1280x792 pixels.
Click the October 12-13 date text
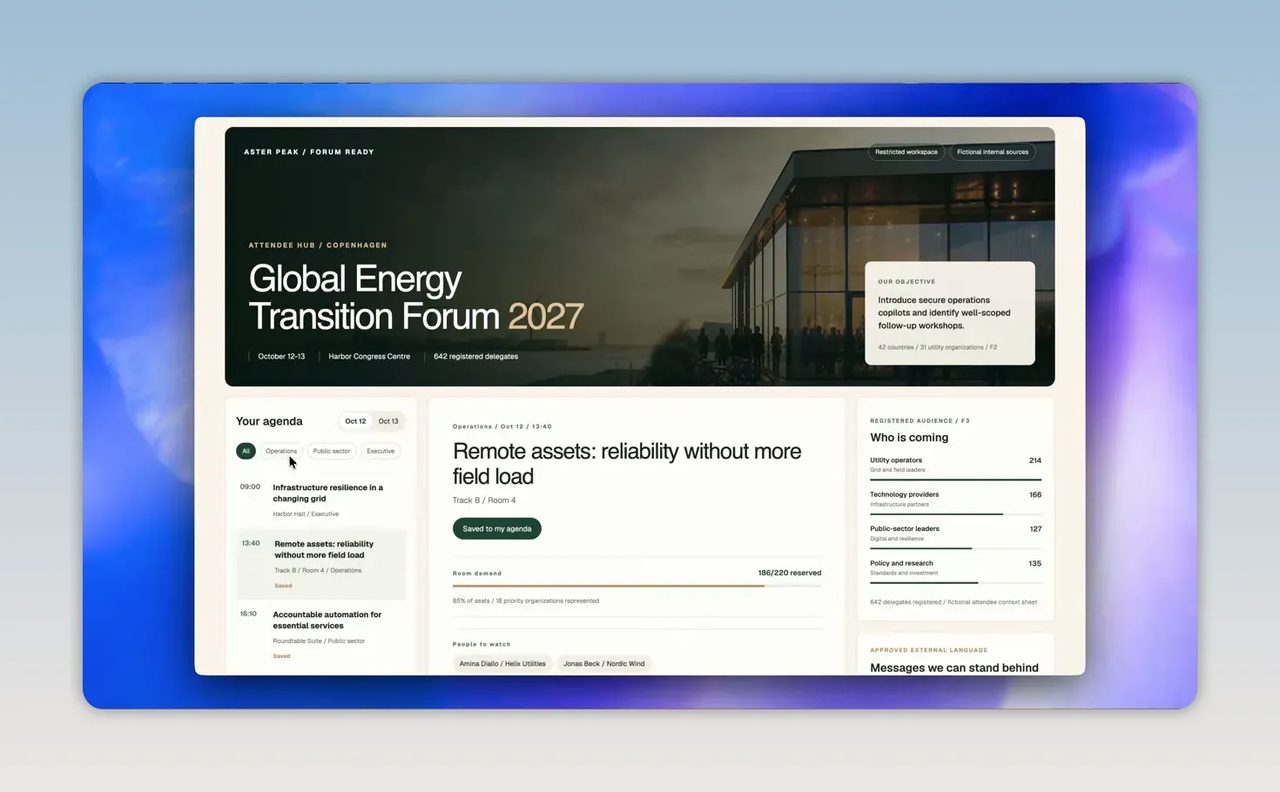(281, 356)
